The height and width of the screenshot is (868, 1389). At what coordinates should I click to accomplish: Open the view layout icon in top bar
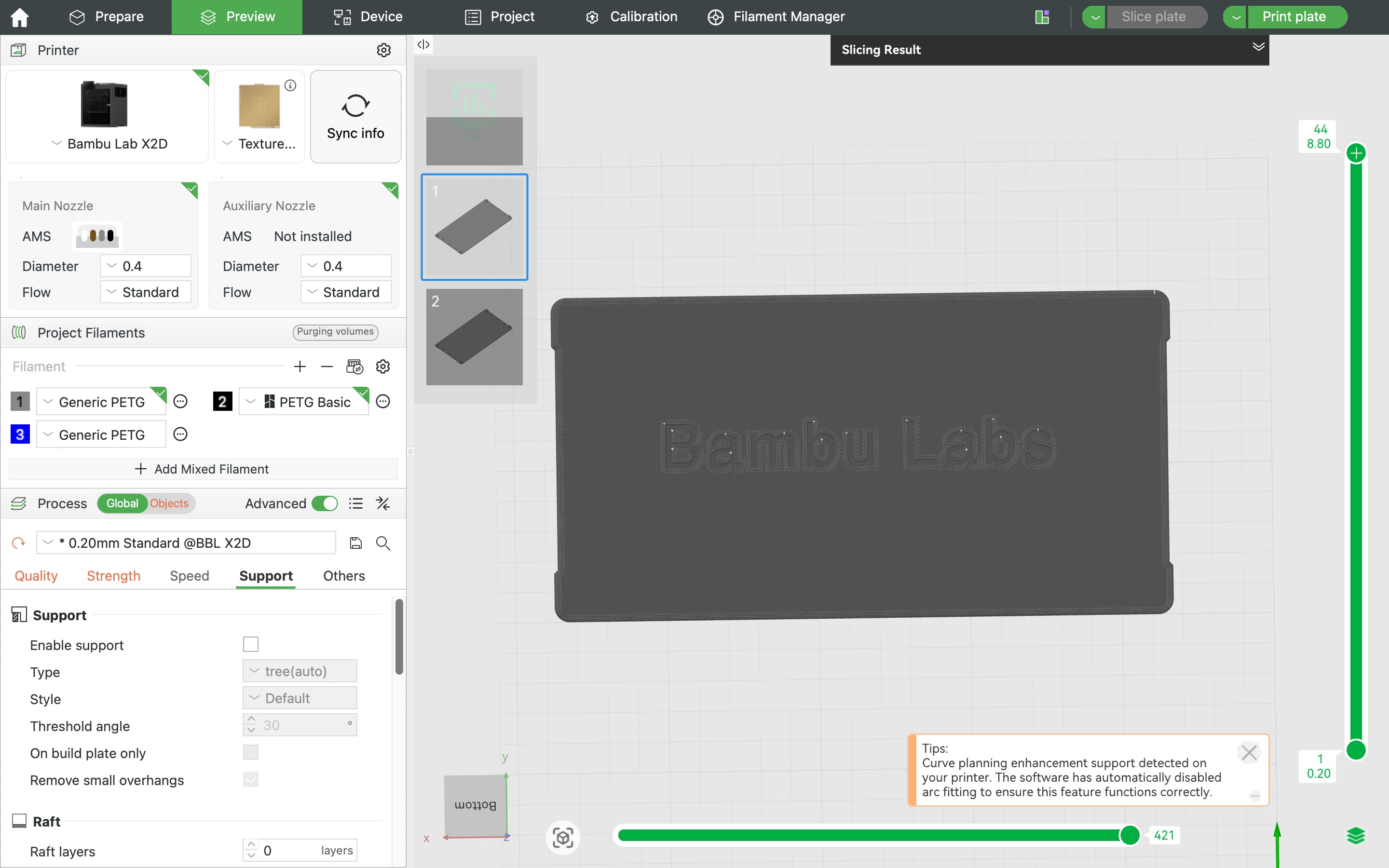coord(1042,17)
